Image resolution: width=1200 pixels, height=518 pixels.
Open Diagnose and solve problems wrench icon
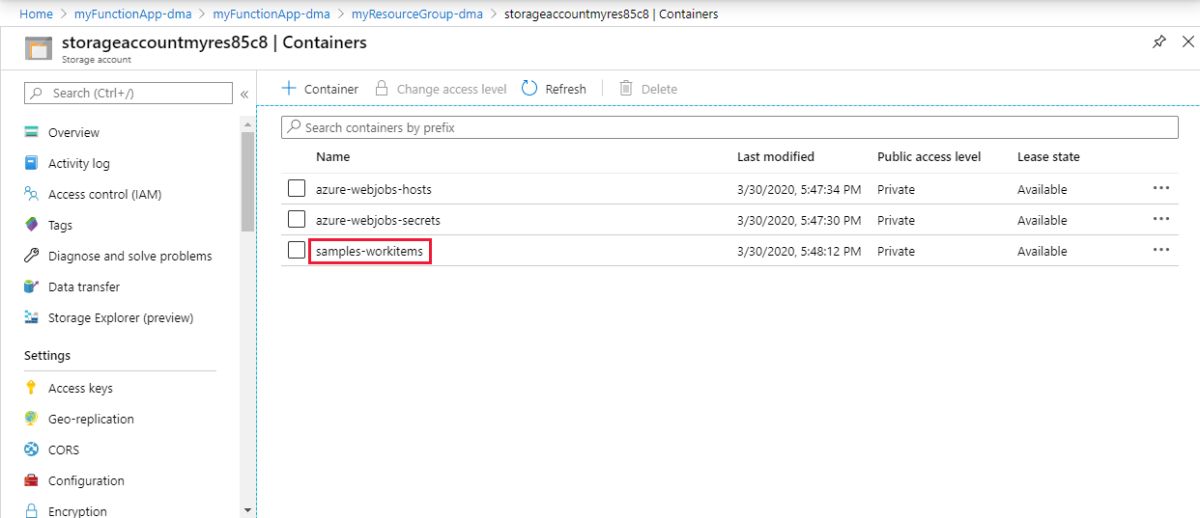[31, 256]
